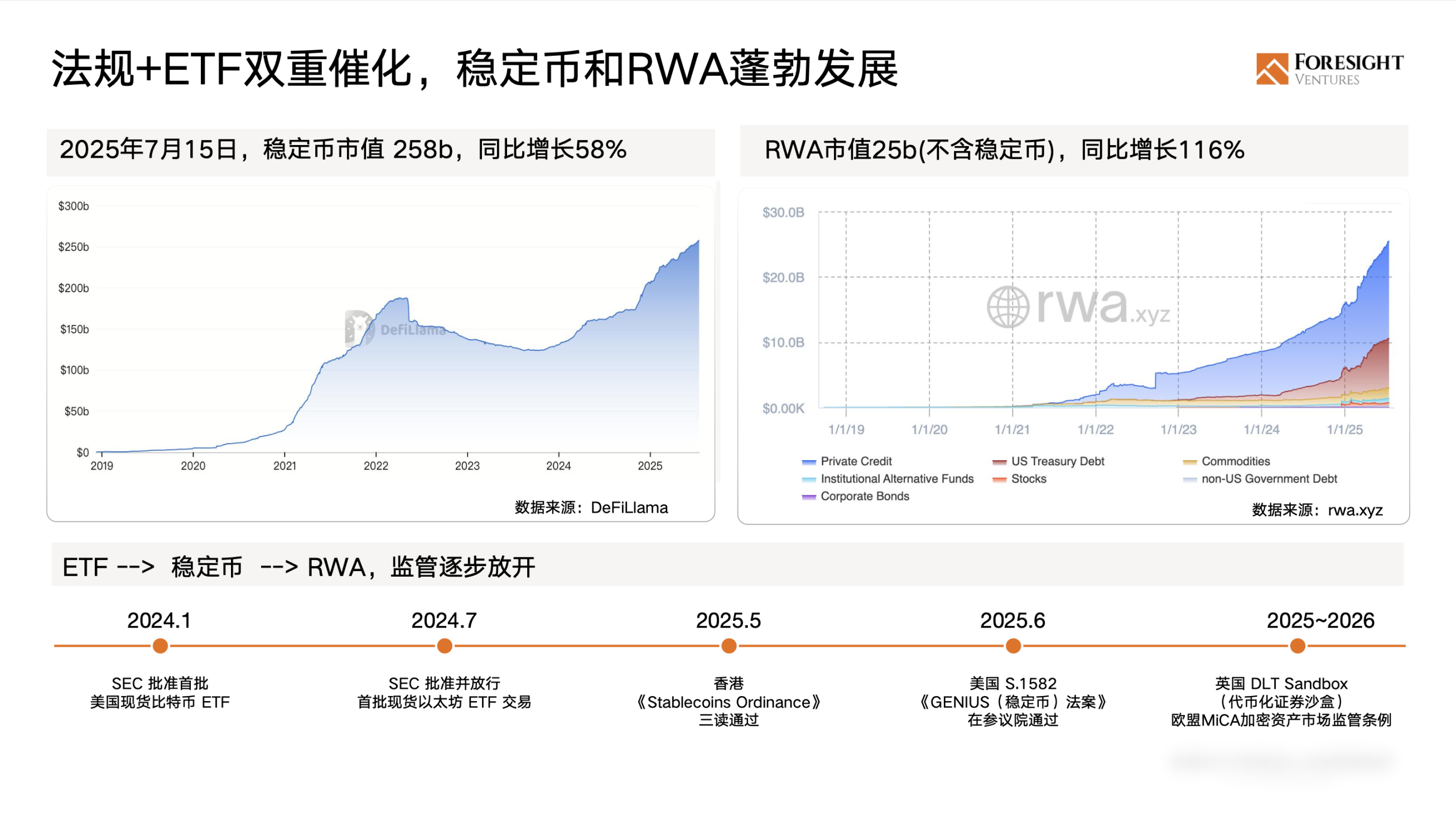Screen dimensions: 1456x816
Task: Click the US Treasury Debt legend swatch
Action: coord(999,462)
